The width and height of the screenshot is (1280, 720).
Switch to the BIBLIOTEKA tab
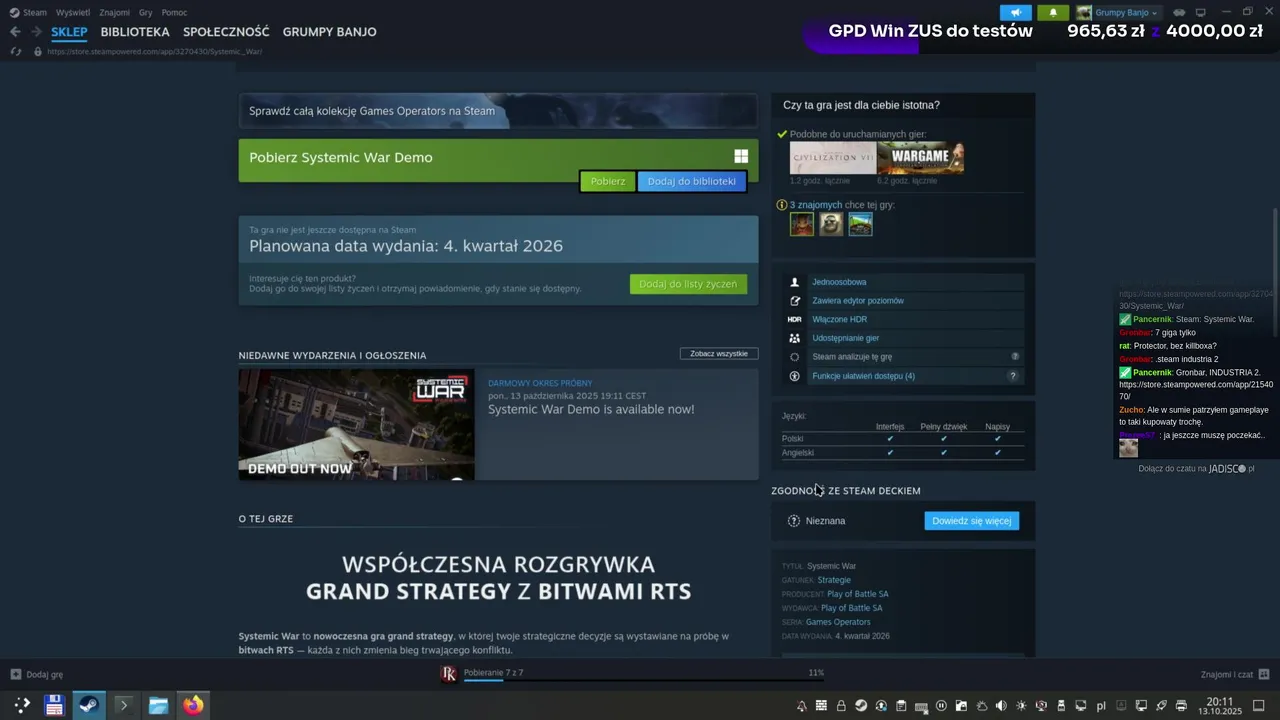(135, 32)
